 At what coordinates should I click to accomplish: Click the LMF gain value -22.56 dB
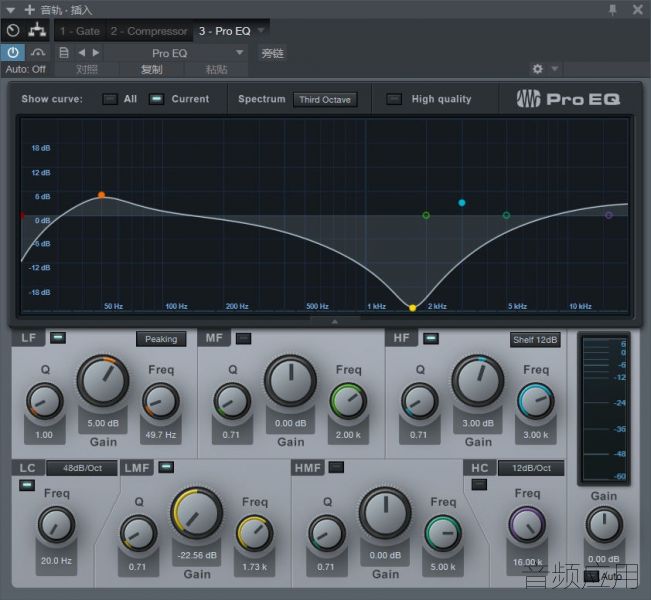coord(197,556)
